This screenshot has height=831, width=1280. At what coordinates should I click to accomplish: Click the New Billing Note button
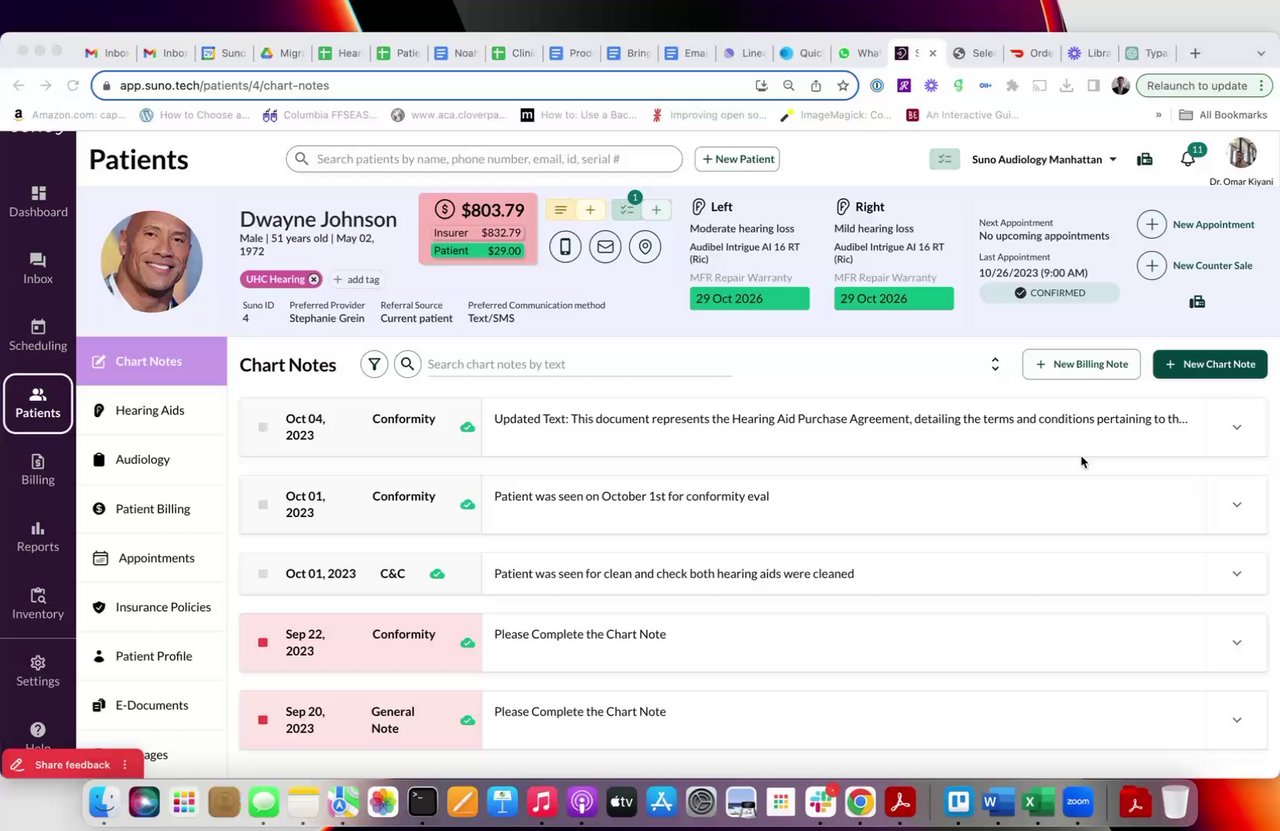tap(1082, 364)
